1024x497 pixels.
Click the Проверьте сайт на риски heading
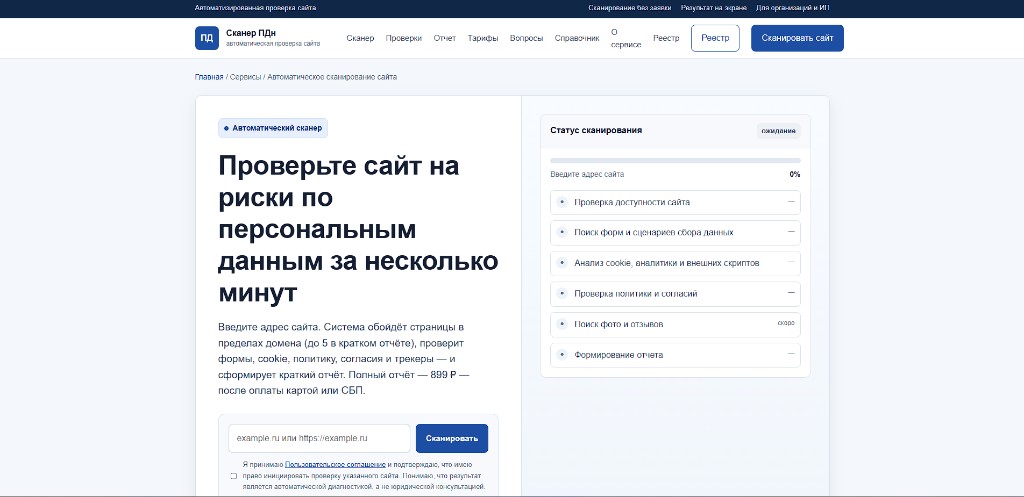pyautogui.click(x=358, y=230)
